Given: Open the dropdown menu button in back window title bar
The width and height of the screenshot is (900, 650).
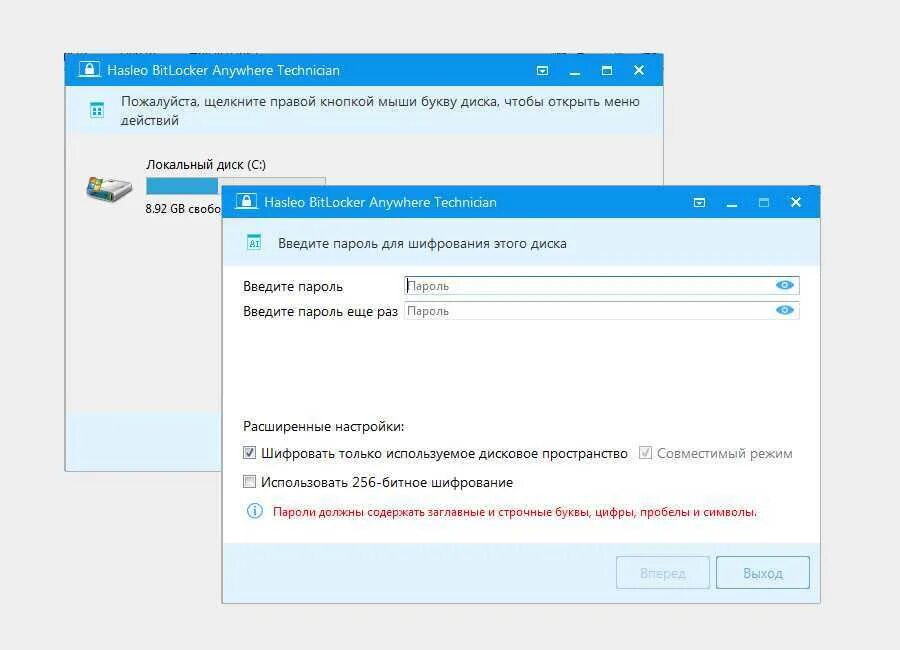Looking at the screenshot, I should pyautogui.click(x=542, y=71).
